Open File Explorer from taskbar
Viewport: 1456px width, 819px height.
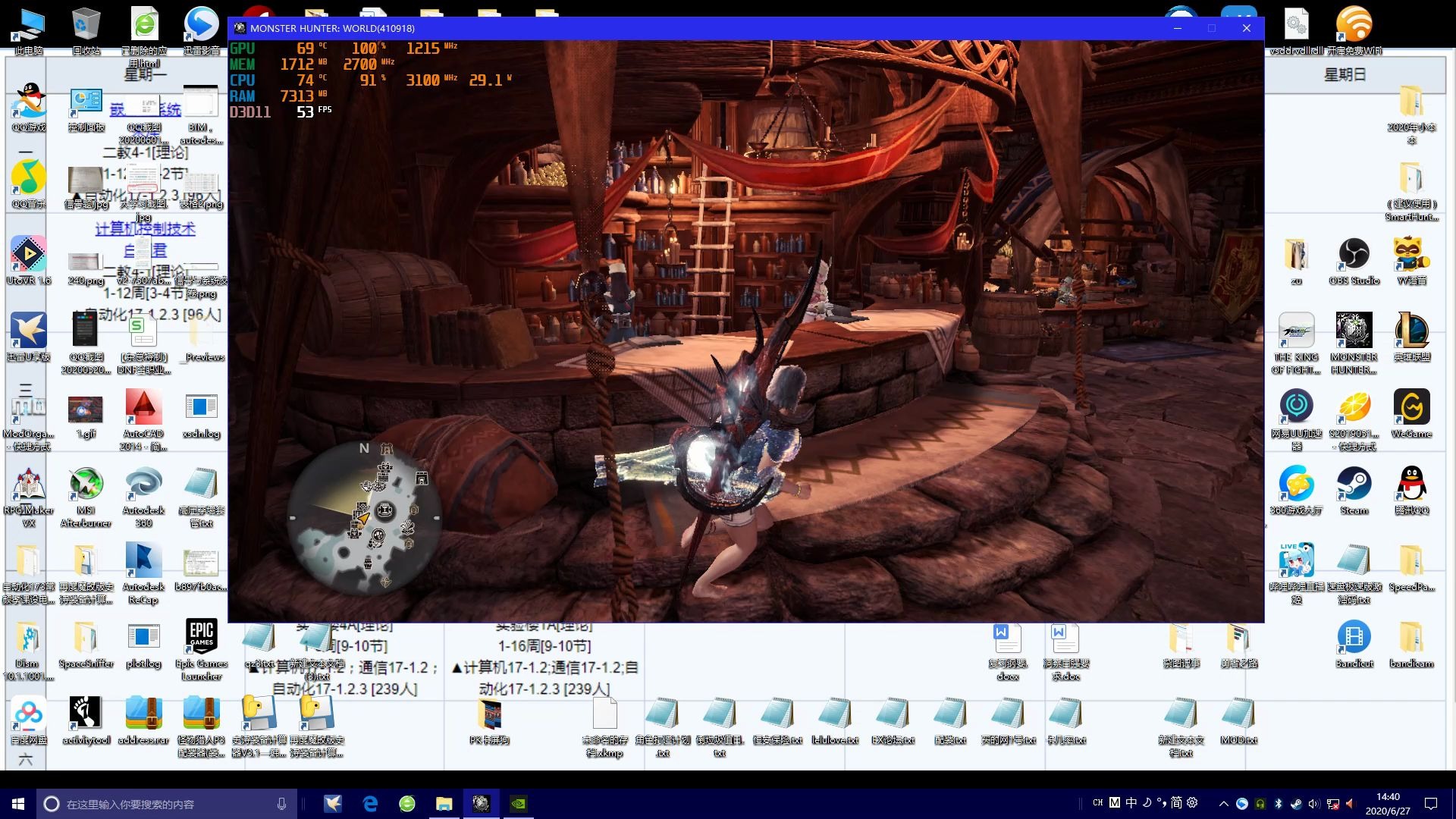click(x=444, y=803)
